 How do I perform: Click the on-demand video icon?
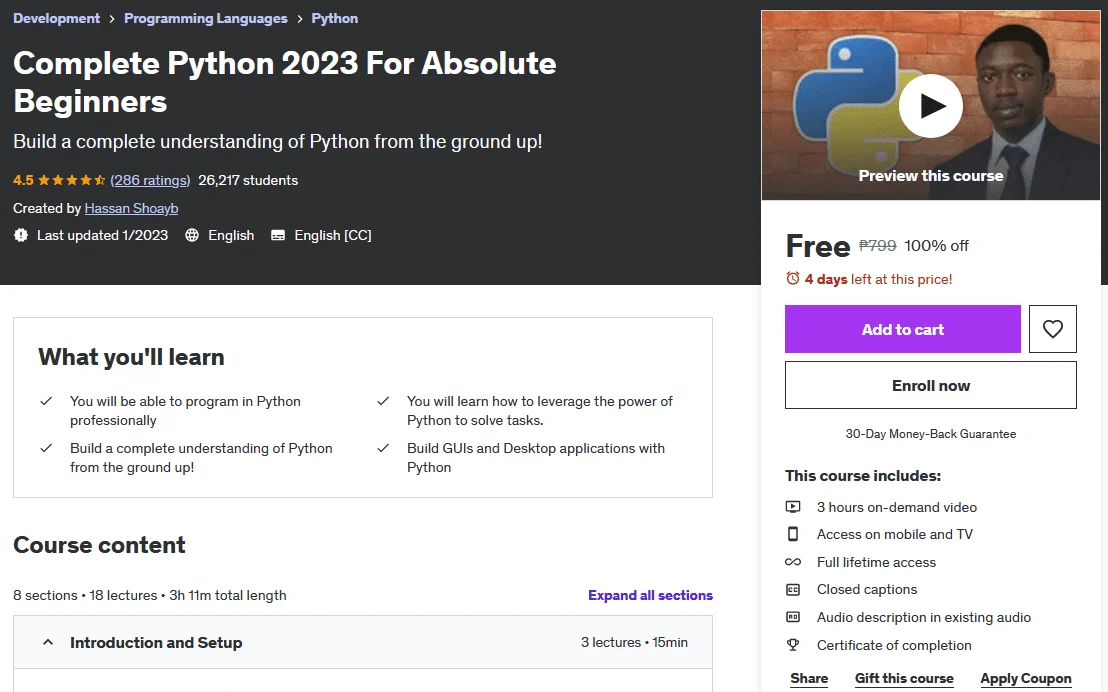tap(793, 507)
